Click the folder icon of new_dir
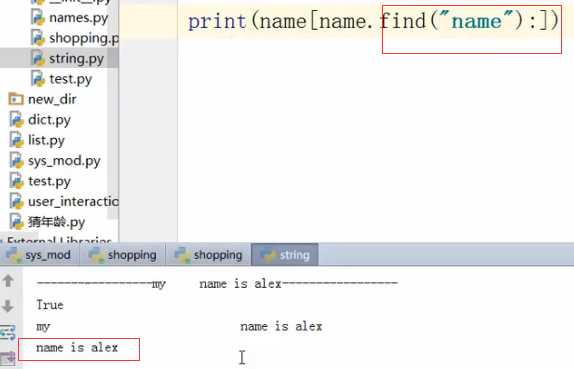Viewport: 574px width, 369px height. (16, 99)
